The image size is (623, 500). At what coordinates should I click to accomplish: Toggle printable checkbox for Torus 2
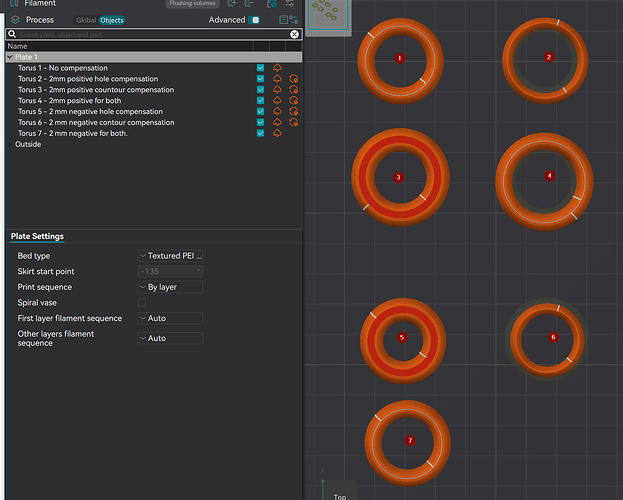tap(261, 79)
